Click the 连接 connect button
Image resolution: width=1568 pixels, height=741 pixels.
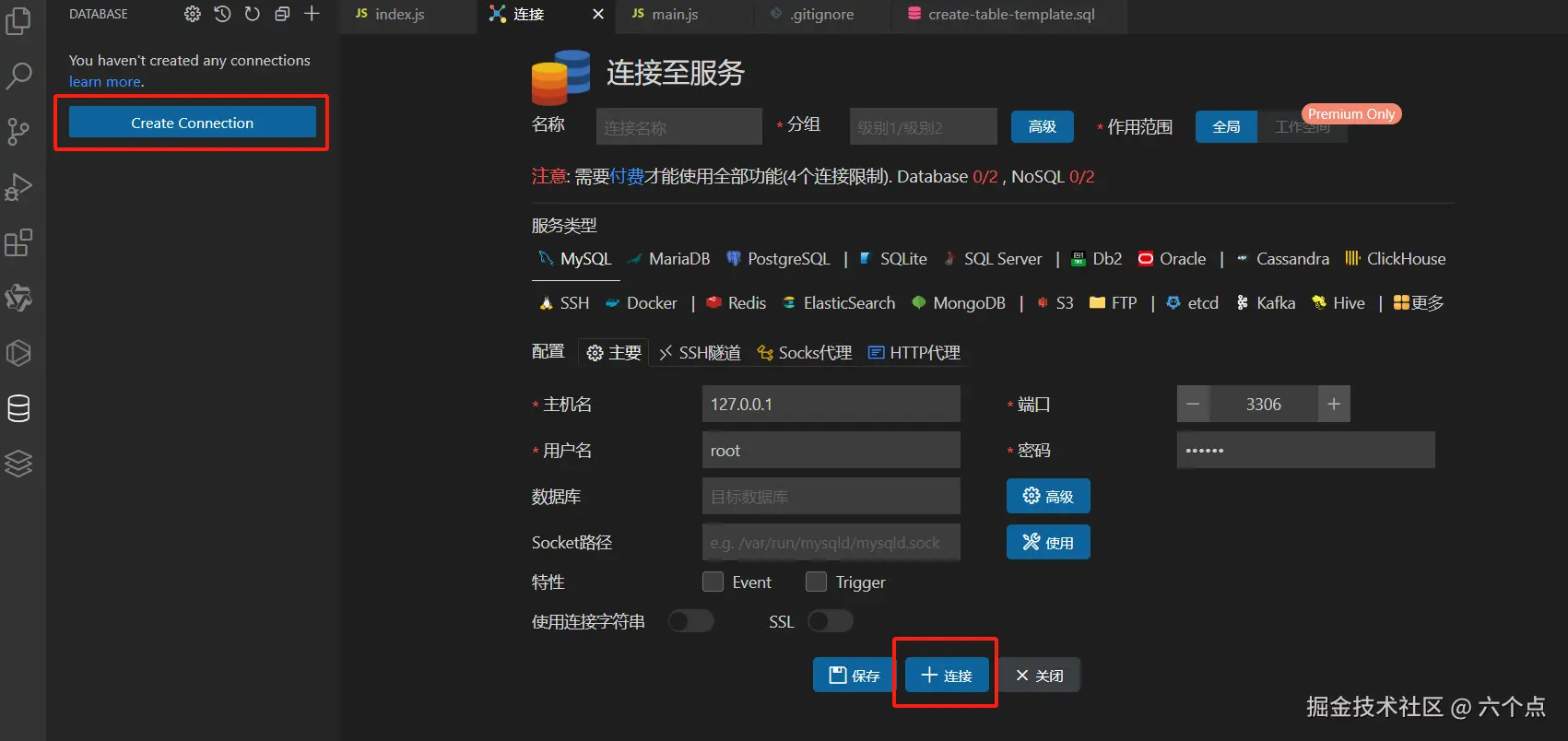[x=947, y=675]
